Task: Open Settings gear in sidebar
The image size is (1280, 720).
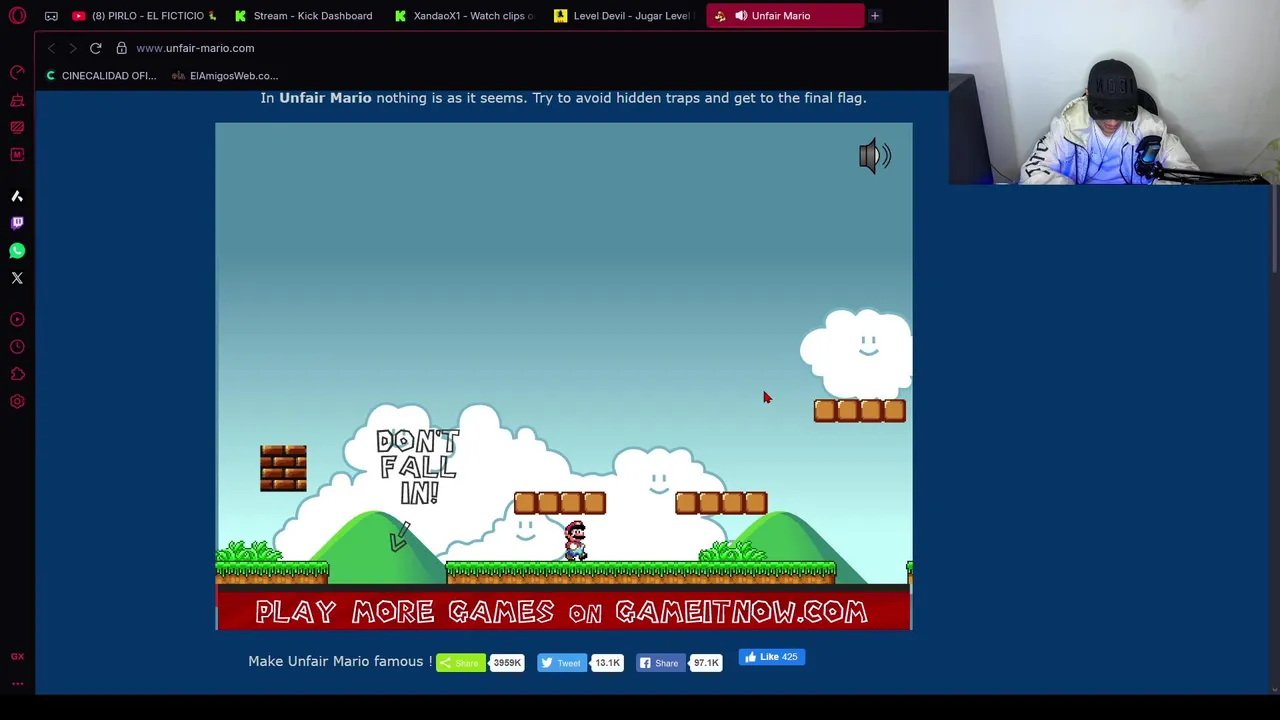Action: pyautogui.click(x=17, y=401)
